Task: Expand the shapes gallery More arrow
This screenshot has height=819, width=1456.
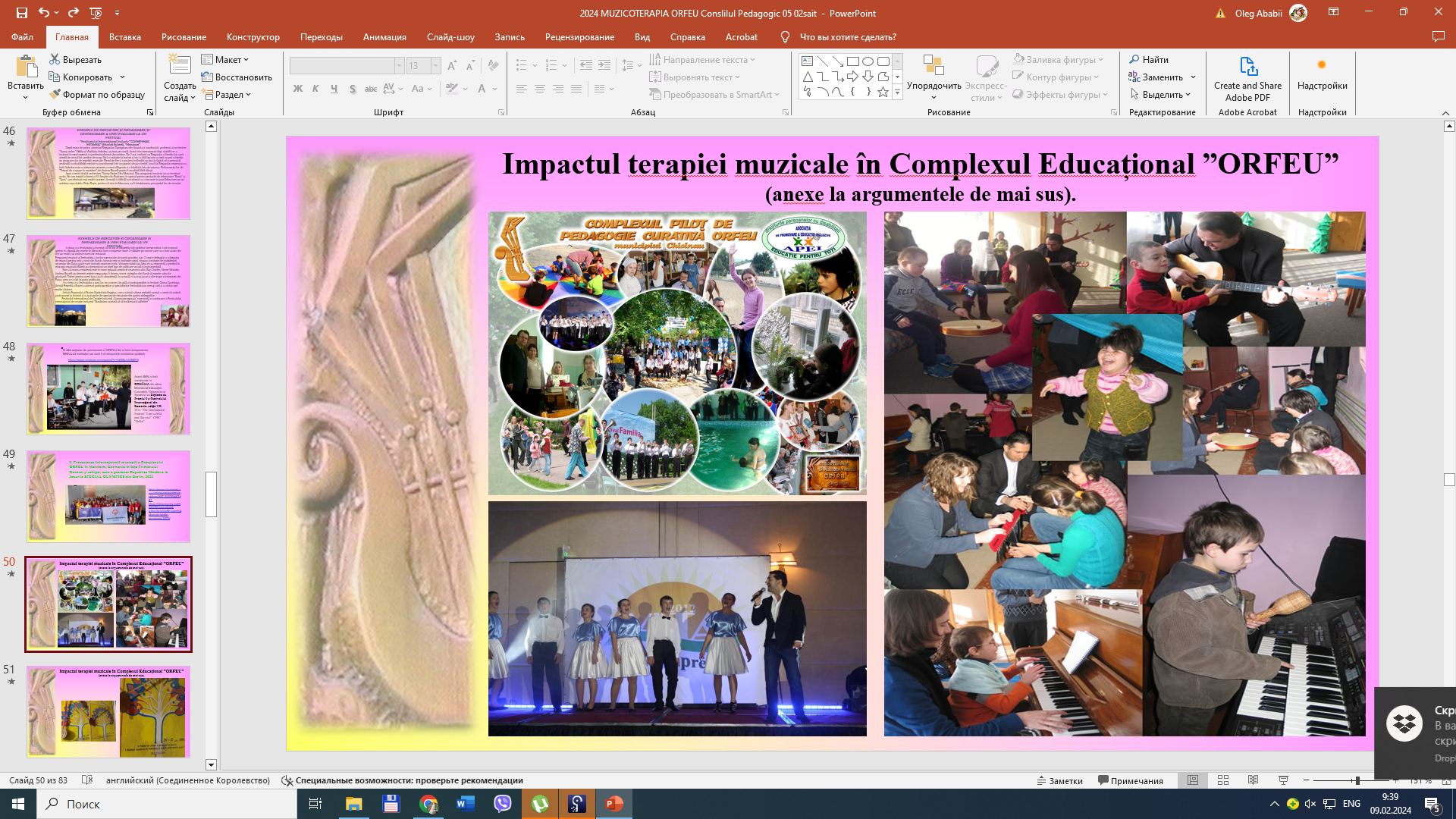Action: click(x=897, y=93)
